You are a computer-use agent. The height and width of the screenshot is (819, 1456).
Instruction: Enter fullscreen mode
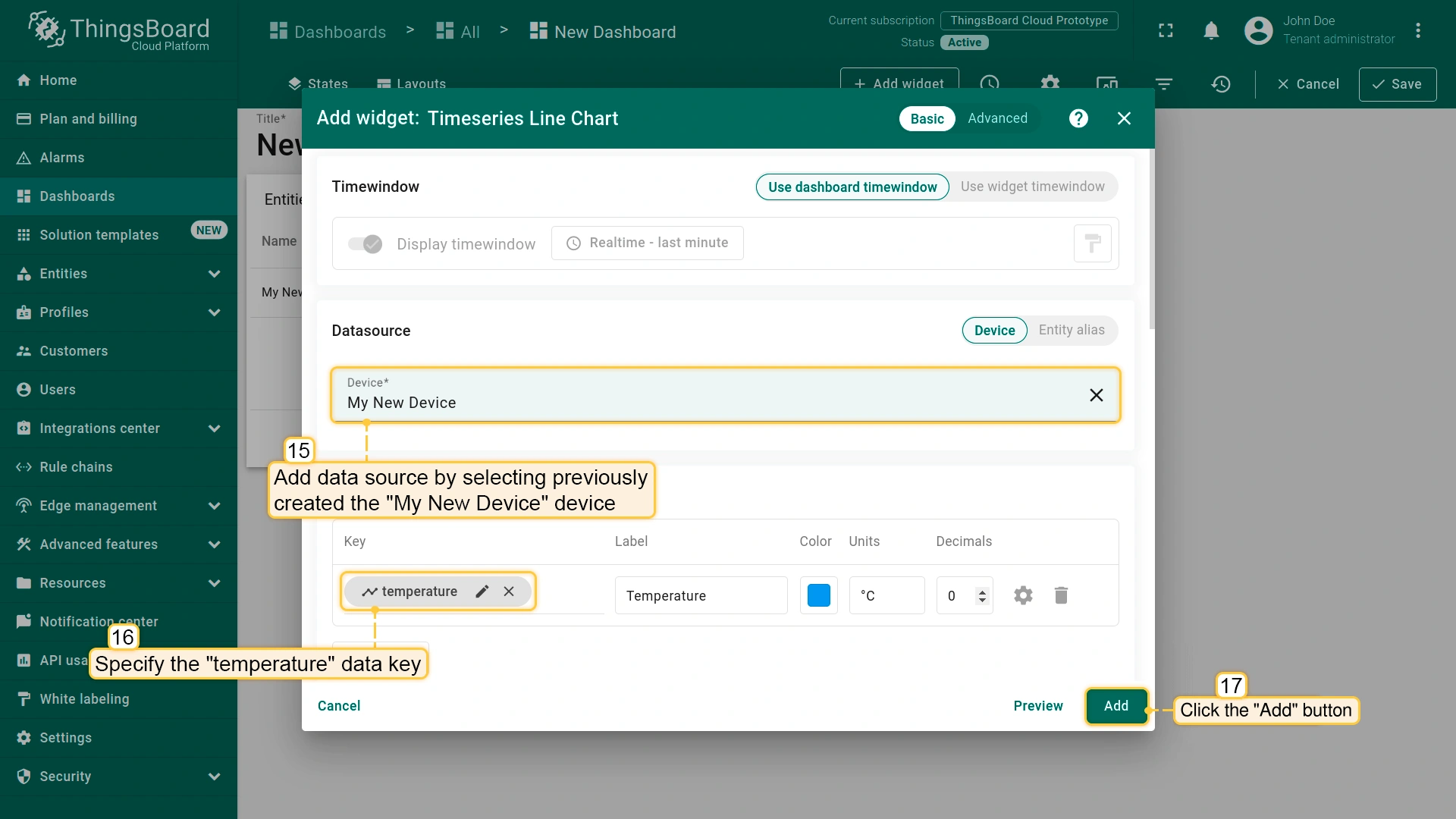pos(1166,30)
